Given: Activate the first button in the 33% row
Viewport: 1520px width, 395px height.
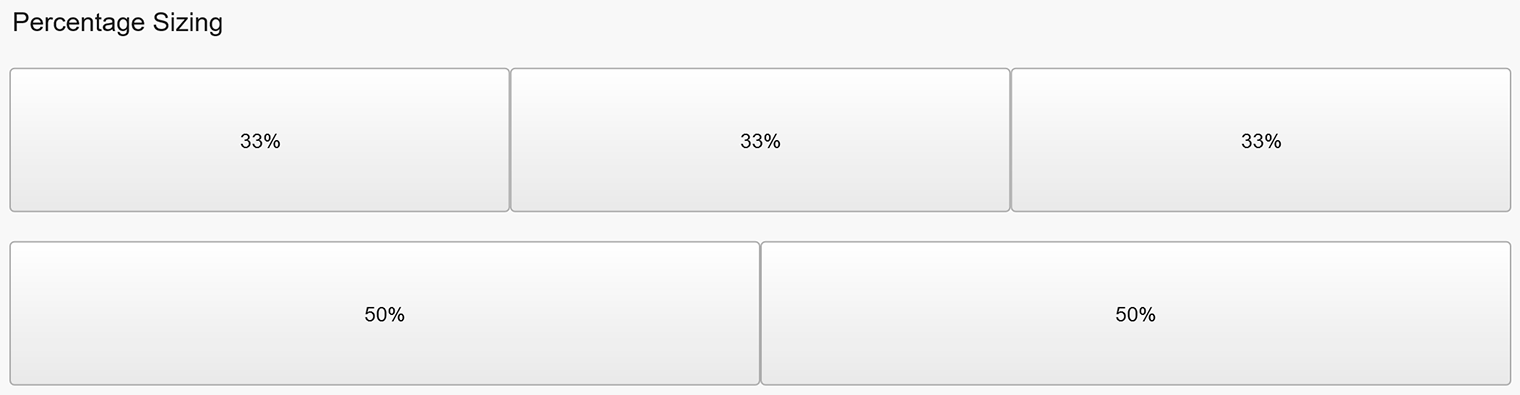Looking at the screenshot, I should pyautogui.click(x=260, y=140).
